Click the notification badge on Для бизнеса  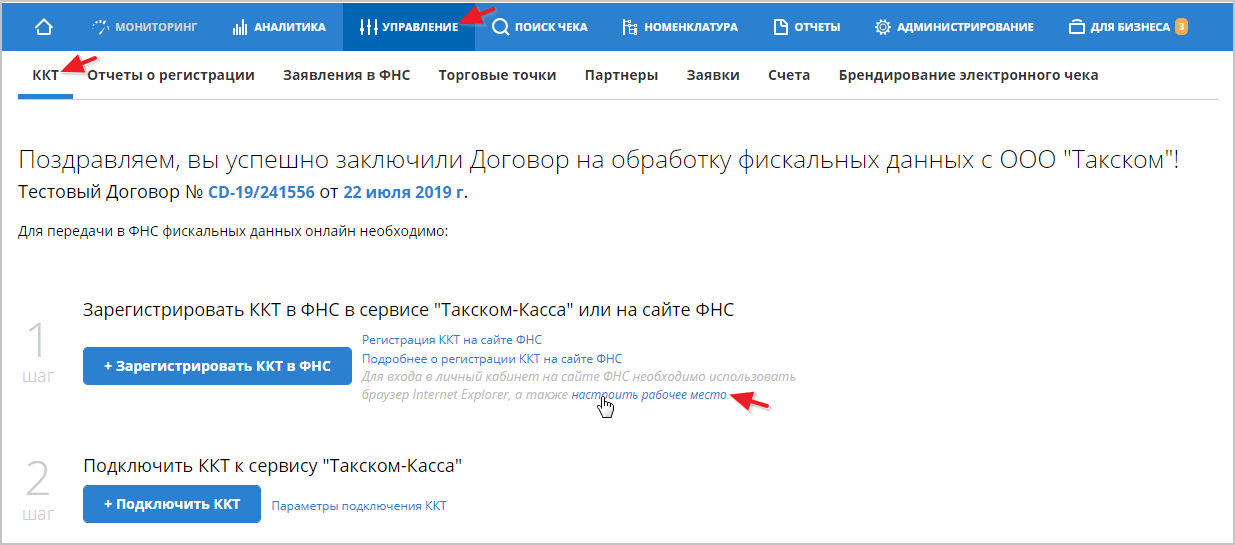pos(1181,27)
